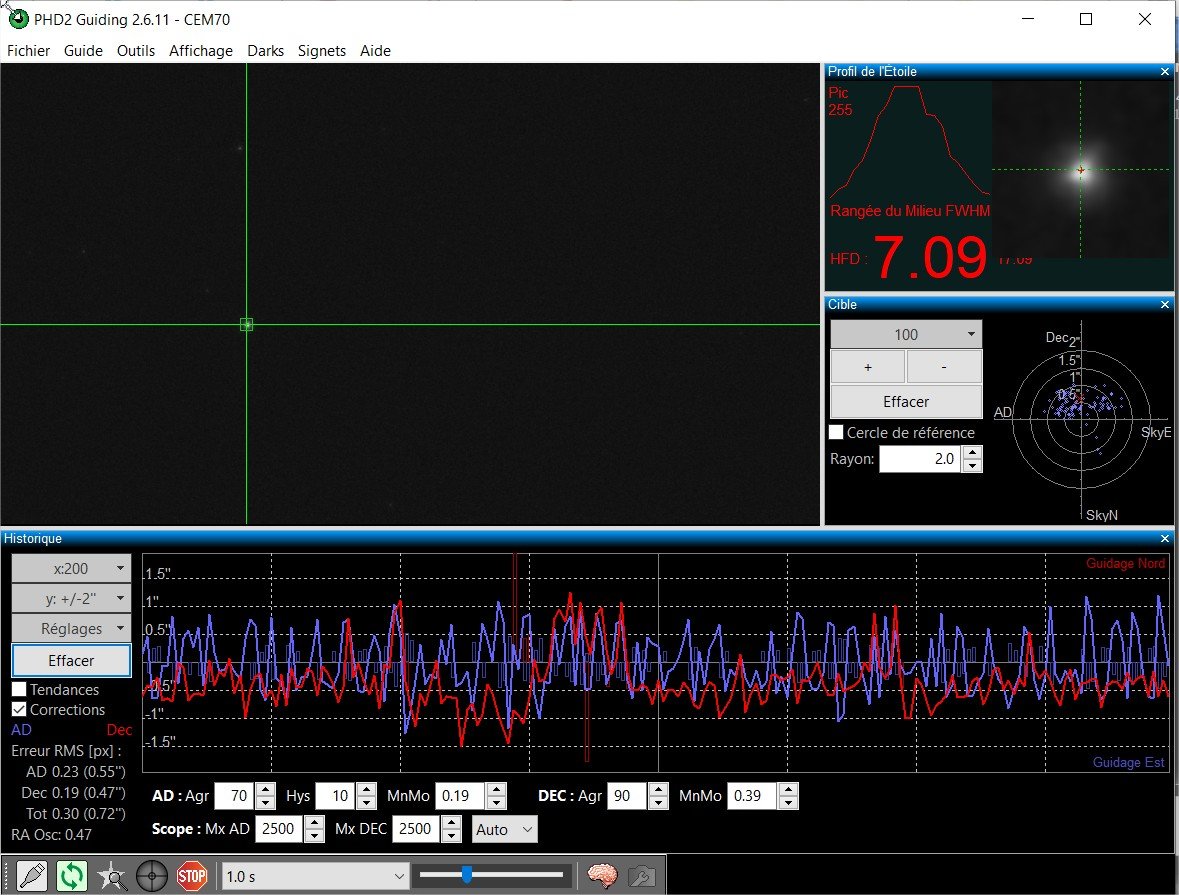Click the Effacer button in Cible panel
The height and width of the screenshot is (895, 1179).
[x=906, y=402]
